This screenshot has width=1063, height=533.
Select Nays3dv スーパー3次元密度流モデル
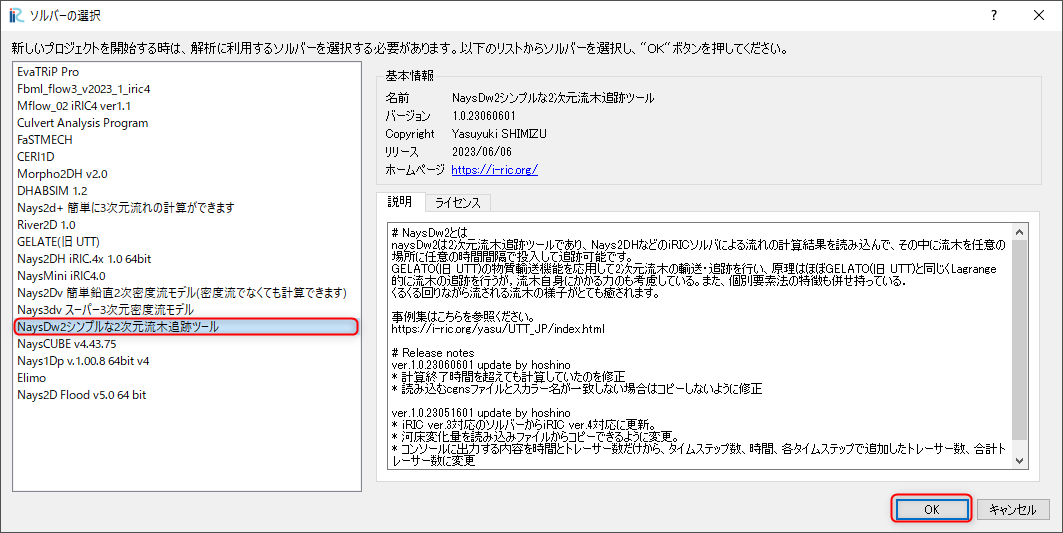pyautogui.click(x=186, y=310)
